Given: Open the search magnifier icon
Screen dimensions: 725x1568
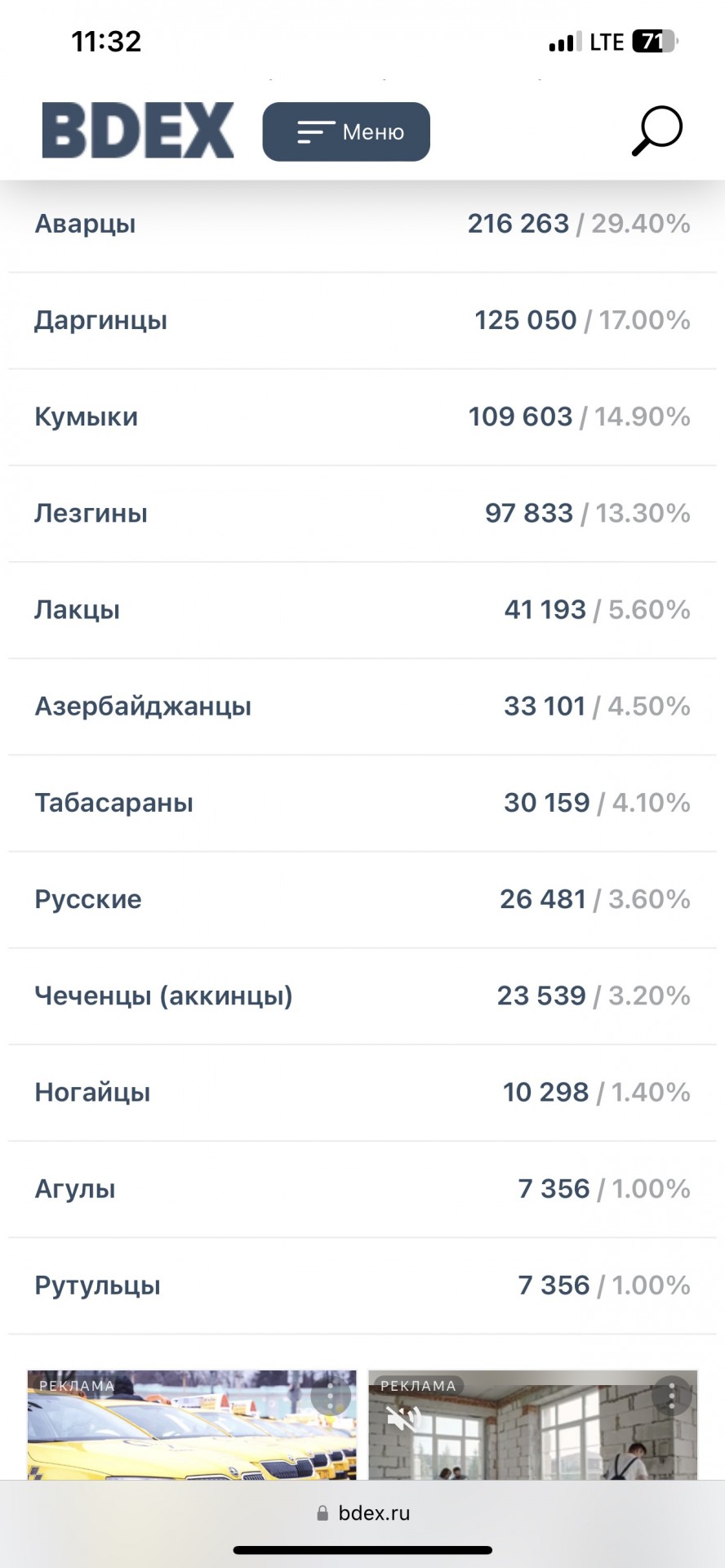Looking at the screenshot, I should 657,131.
